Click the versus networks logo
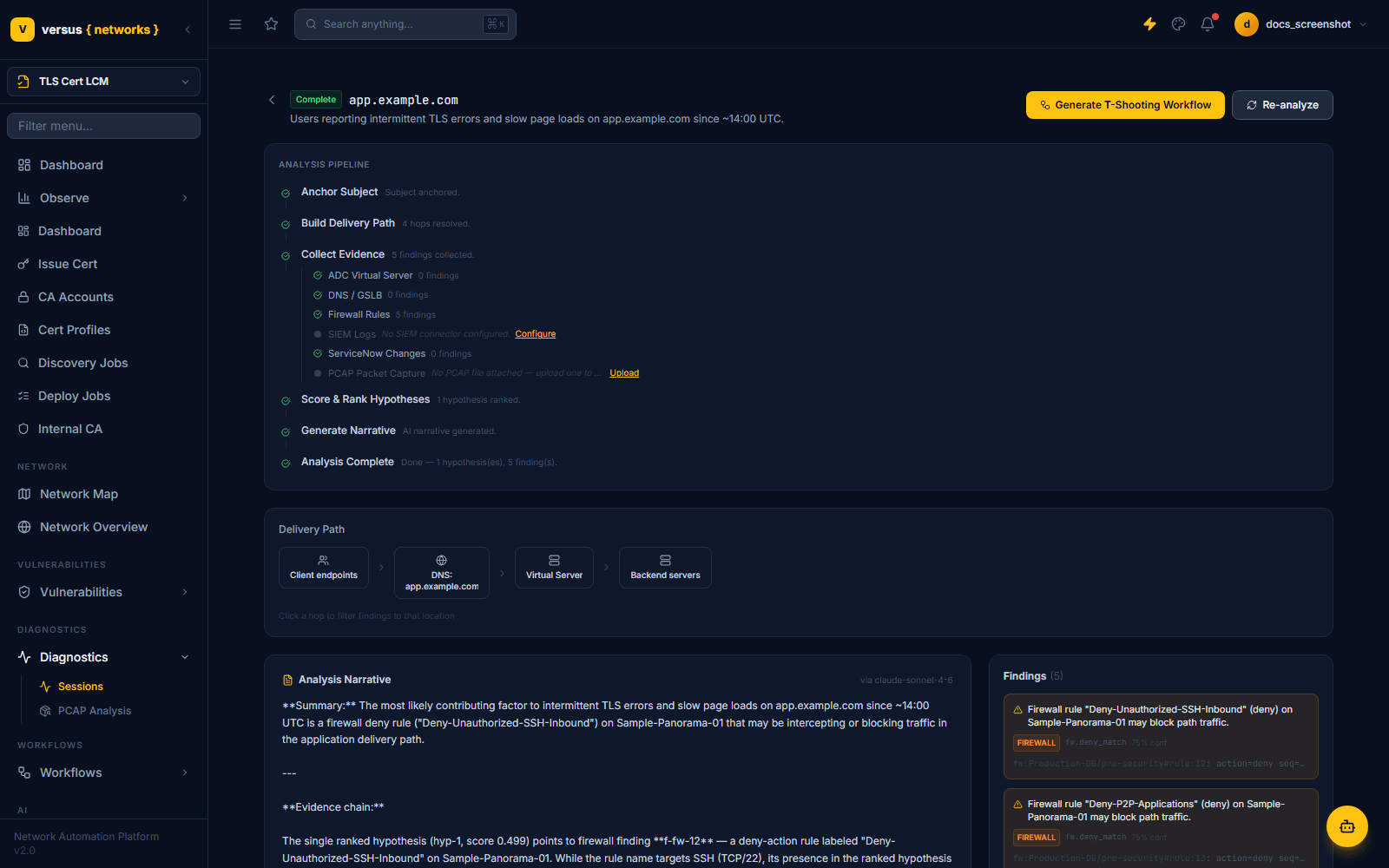The image size is (1389, 868). click(85, 30)
